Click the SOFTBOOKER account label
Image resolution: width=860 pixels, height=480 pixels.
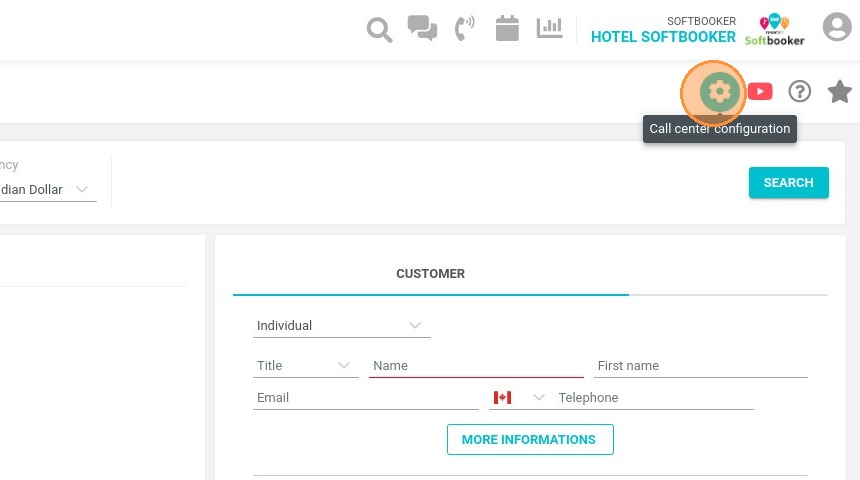[x=701, y=21]
